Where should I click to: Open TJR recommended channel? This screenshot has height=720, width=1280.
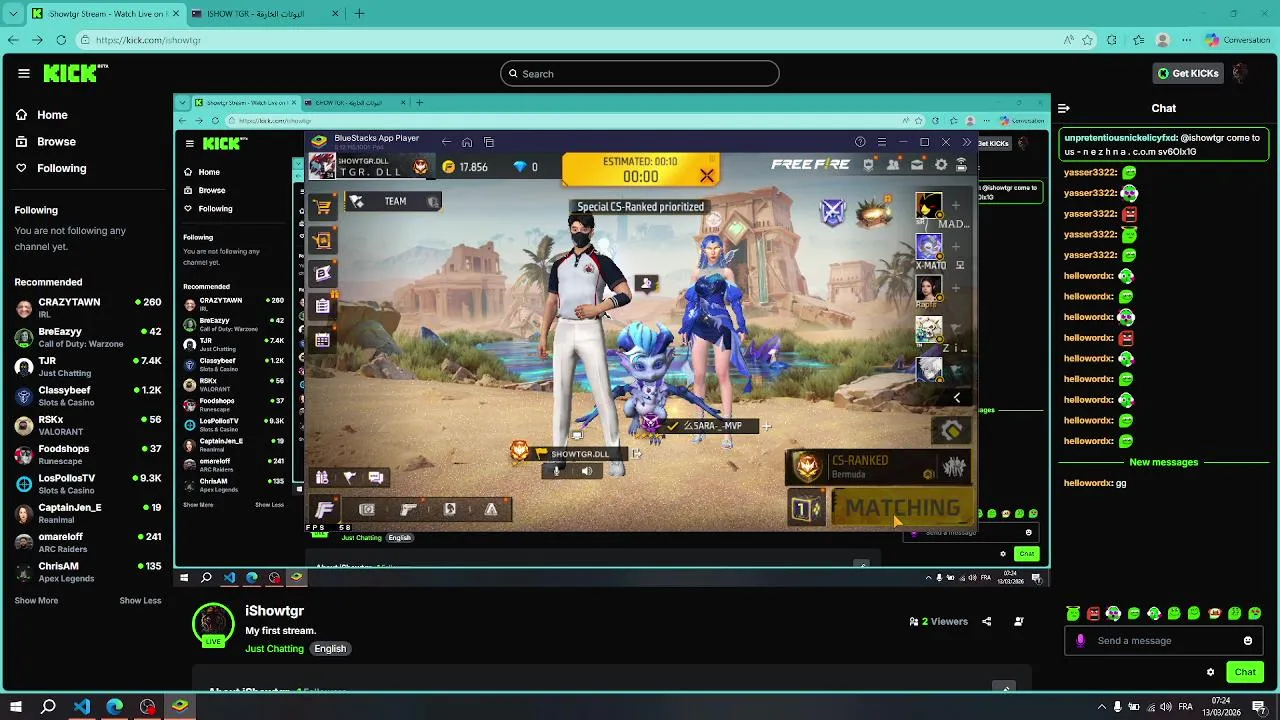click(x=88, y=366)
